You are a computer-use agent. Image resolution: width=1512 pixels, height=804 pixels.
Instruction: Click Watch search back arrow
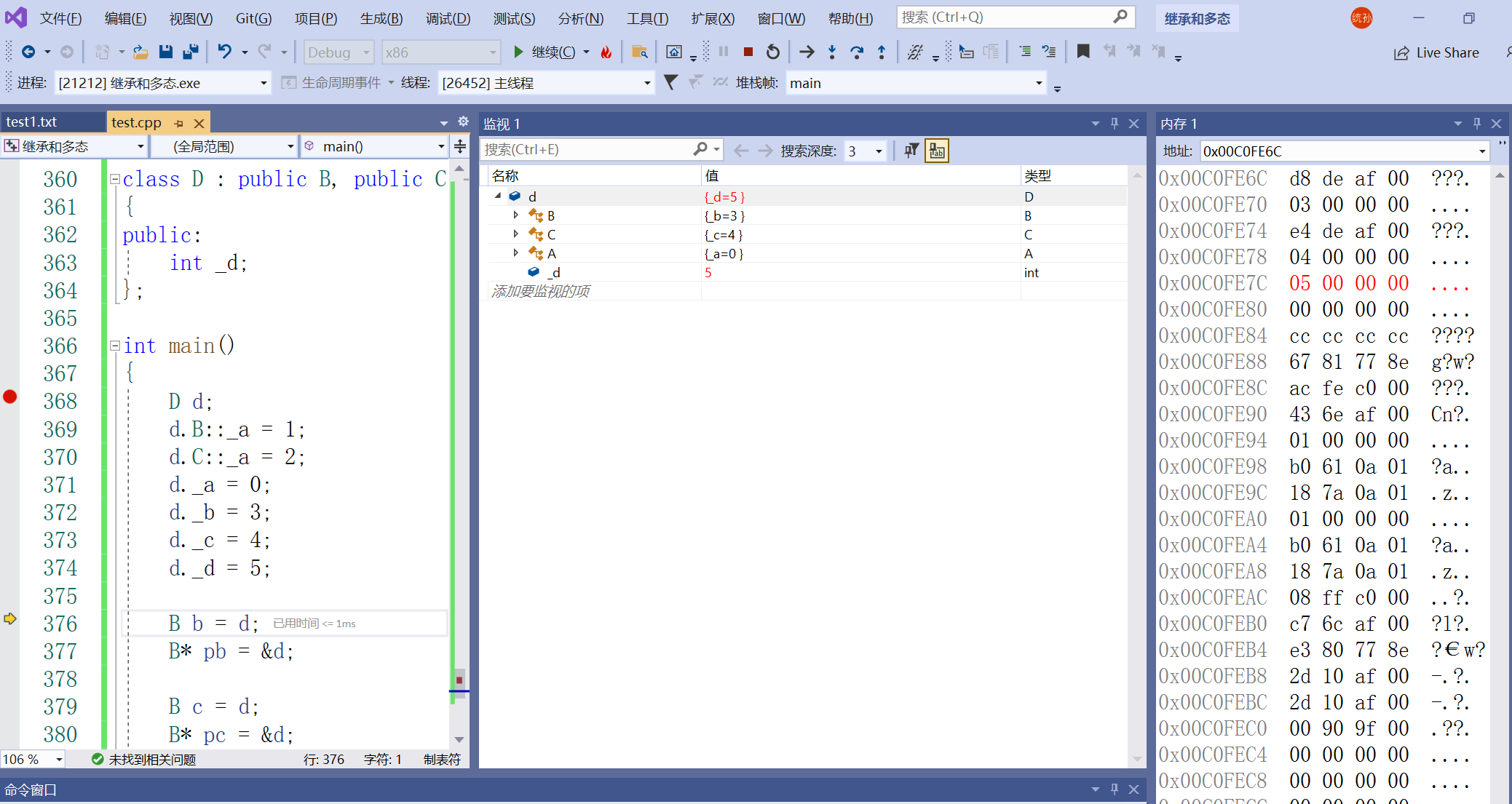[741, 150]
